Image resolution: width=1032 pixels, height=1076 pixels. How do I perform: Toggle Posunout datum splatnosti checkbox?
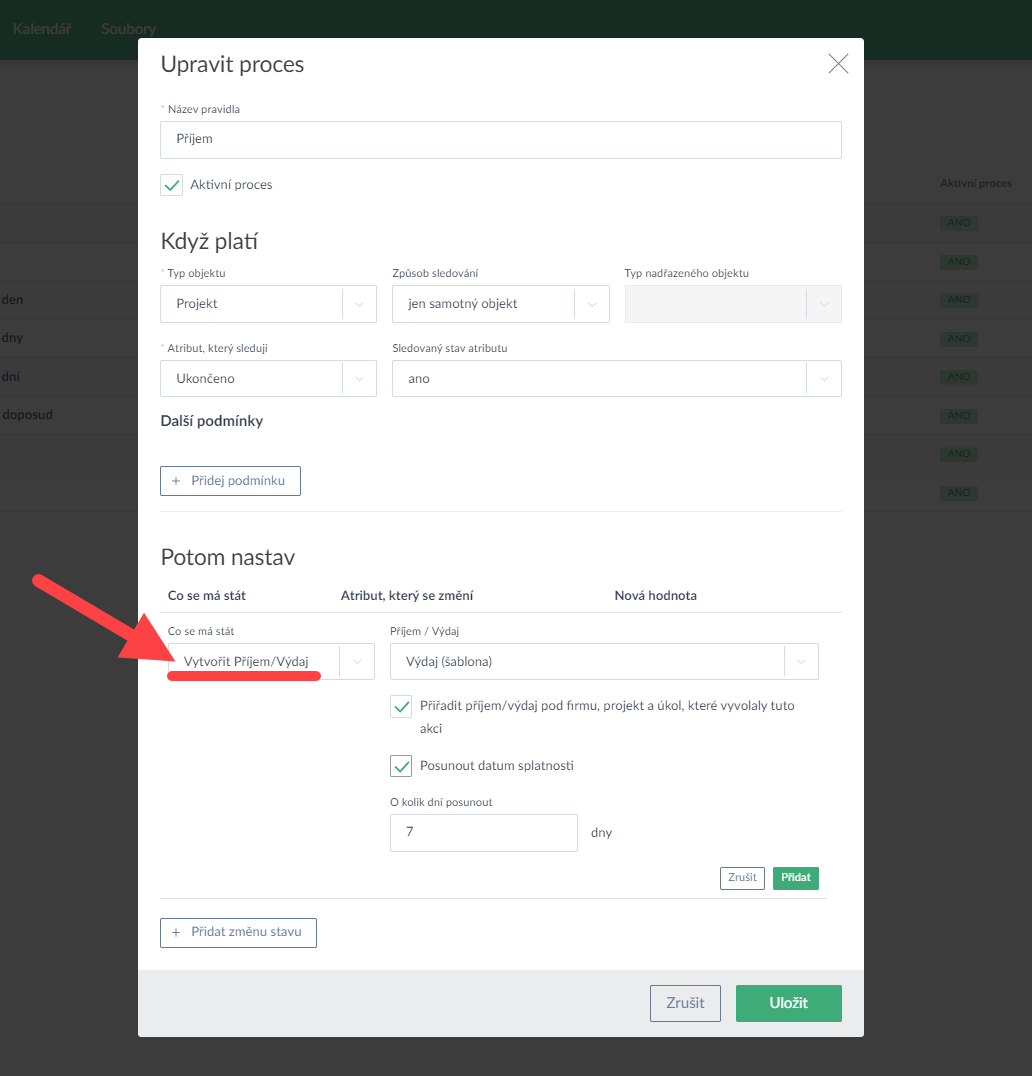401,767
